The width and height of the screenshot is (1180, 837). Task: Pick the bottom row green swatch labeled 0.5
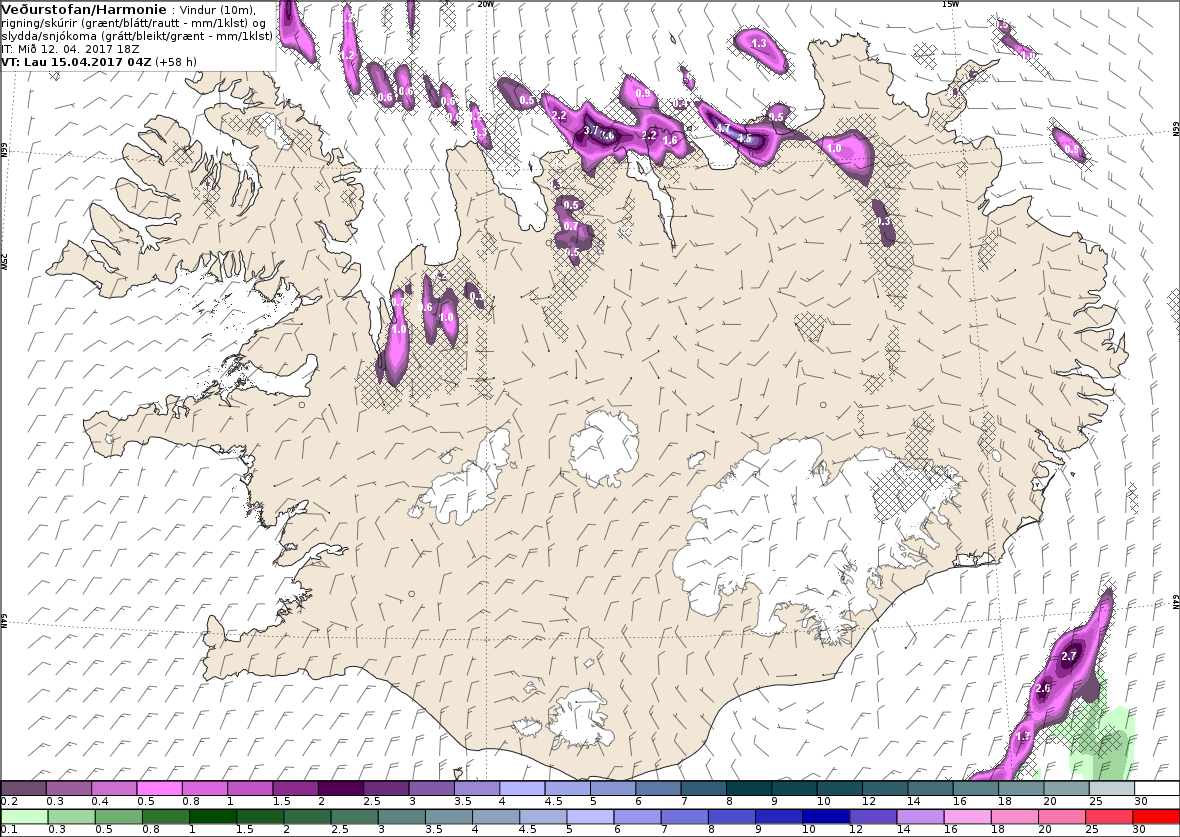coord(118,817)
